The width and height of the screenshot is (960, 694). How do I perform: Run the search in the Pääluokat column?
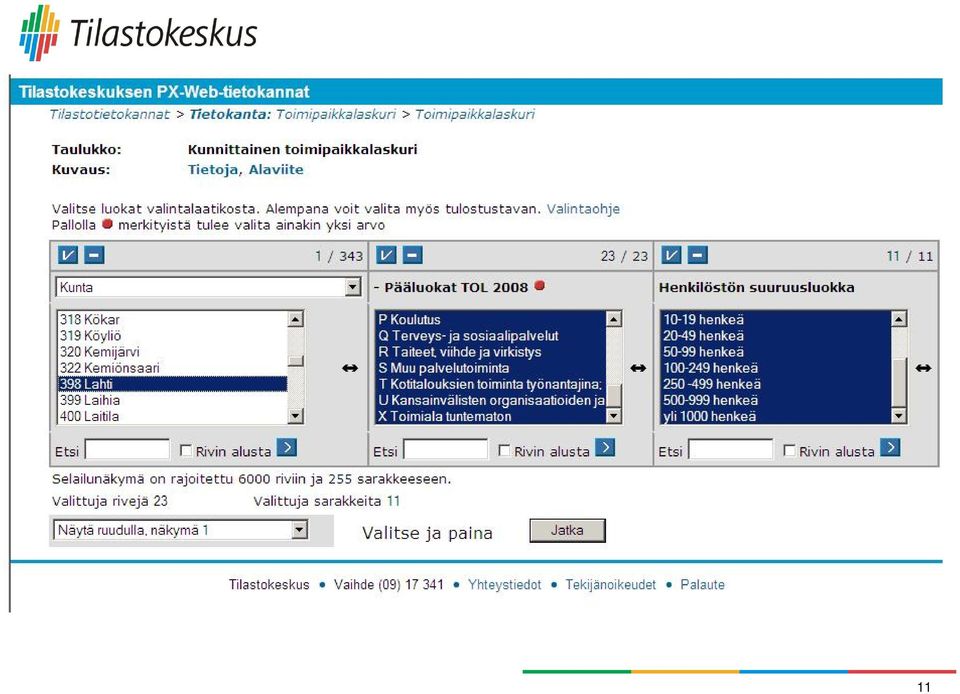pos(605,448)
